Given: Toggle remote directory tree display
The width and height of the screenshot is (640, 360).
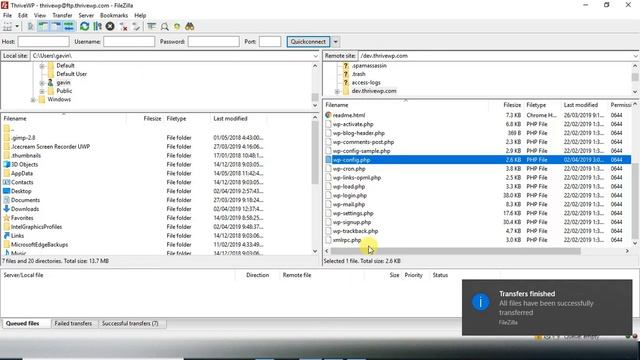Looking at the screenshot, I should point(56,27).
